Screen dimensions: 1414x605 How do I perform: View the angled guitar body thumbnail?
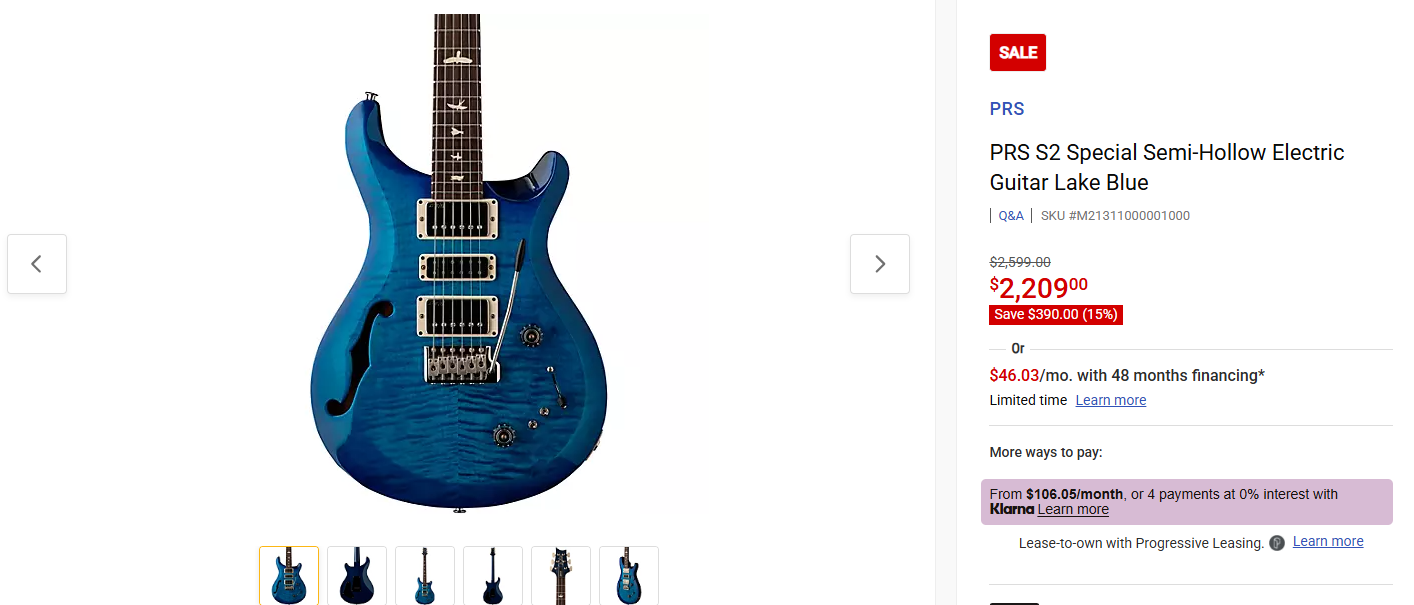(629, 576)
